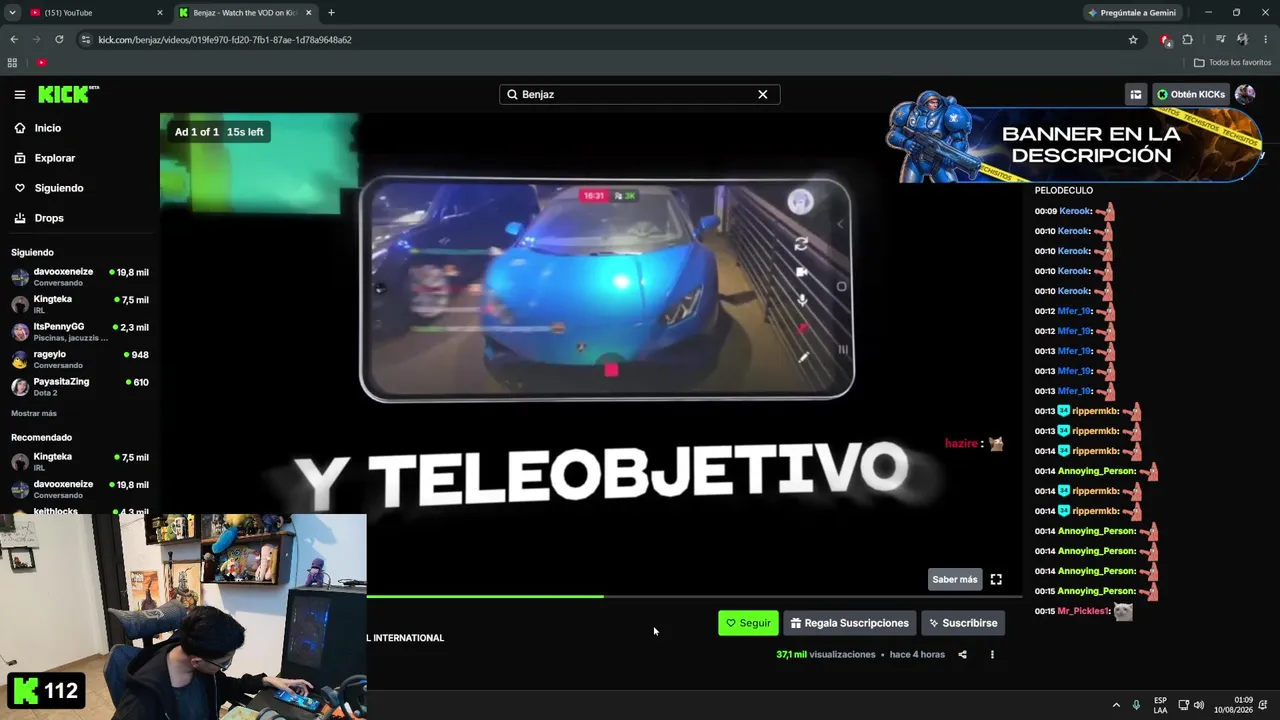Open the tab search dropdown
Image resolution: width=1280 pixels, height=720 pixels.
(x=12, y=13)
